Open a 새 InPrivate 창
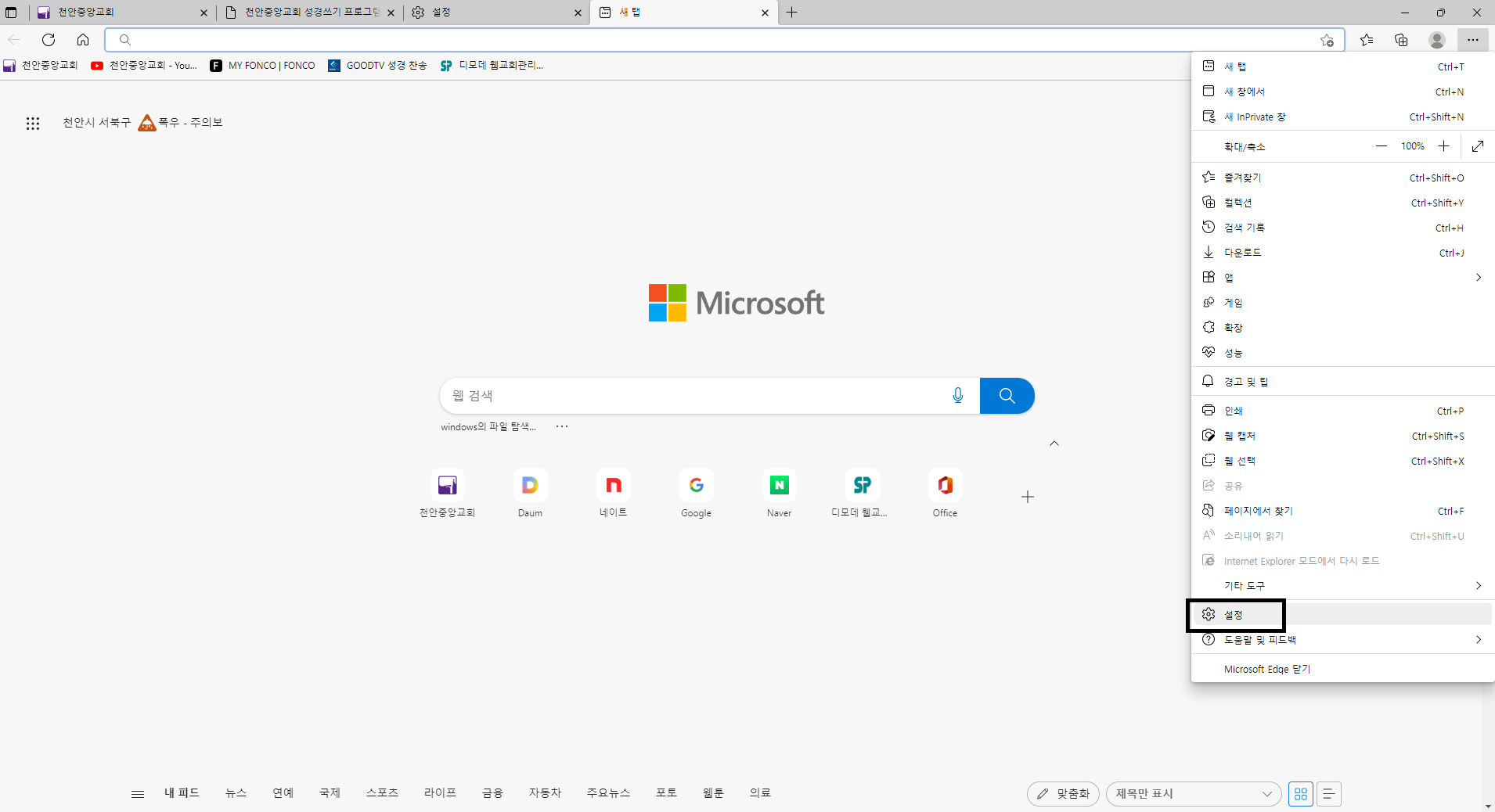The height and width of the screenshot is (812, 1495). (1342, 117)
